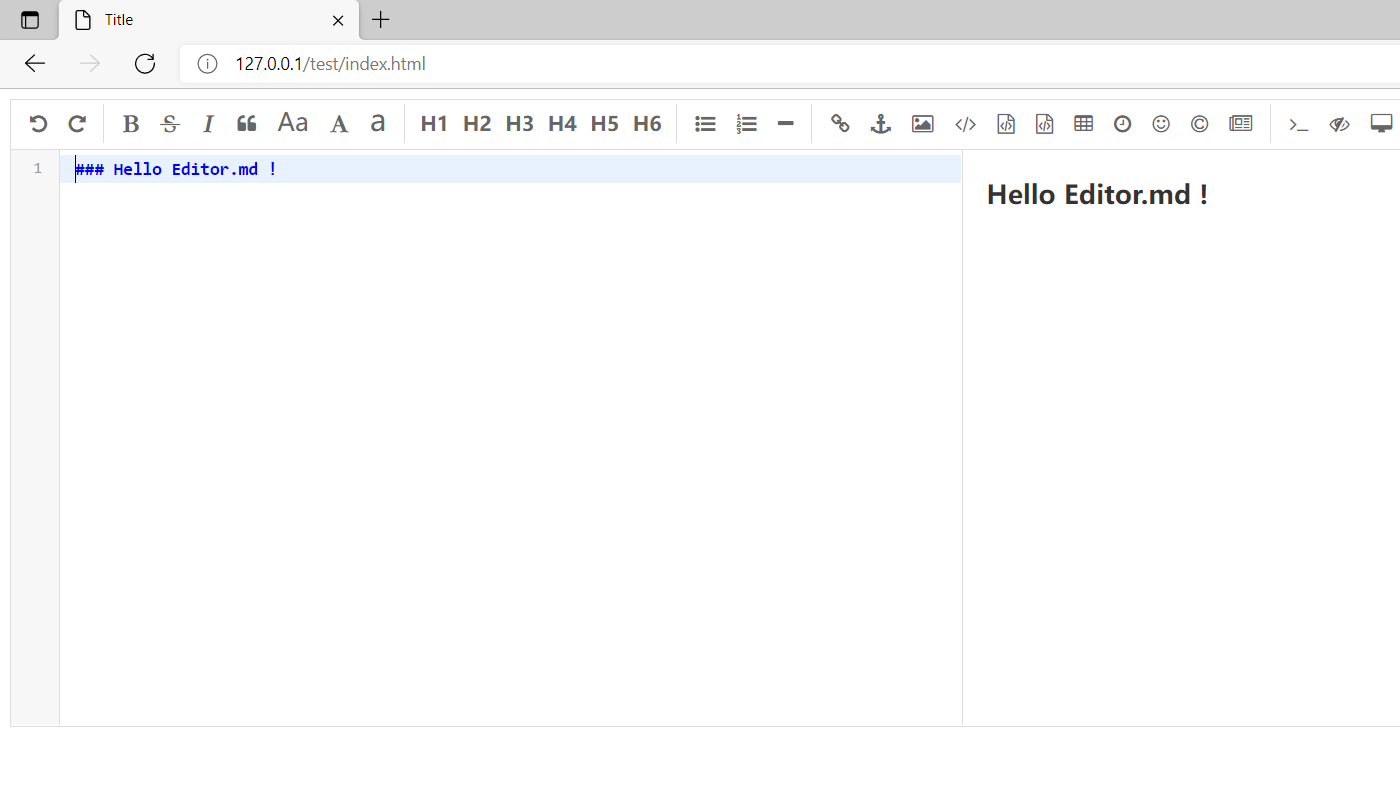Insert a preformatted text block
The height and width of the screenshot is (797, 1400).
tap(1006, 124)
